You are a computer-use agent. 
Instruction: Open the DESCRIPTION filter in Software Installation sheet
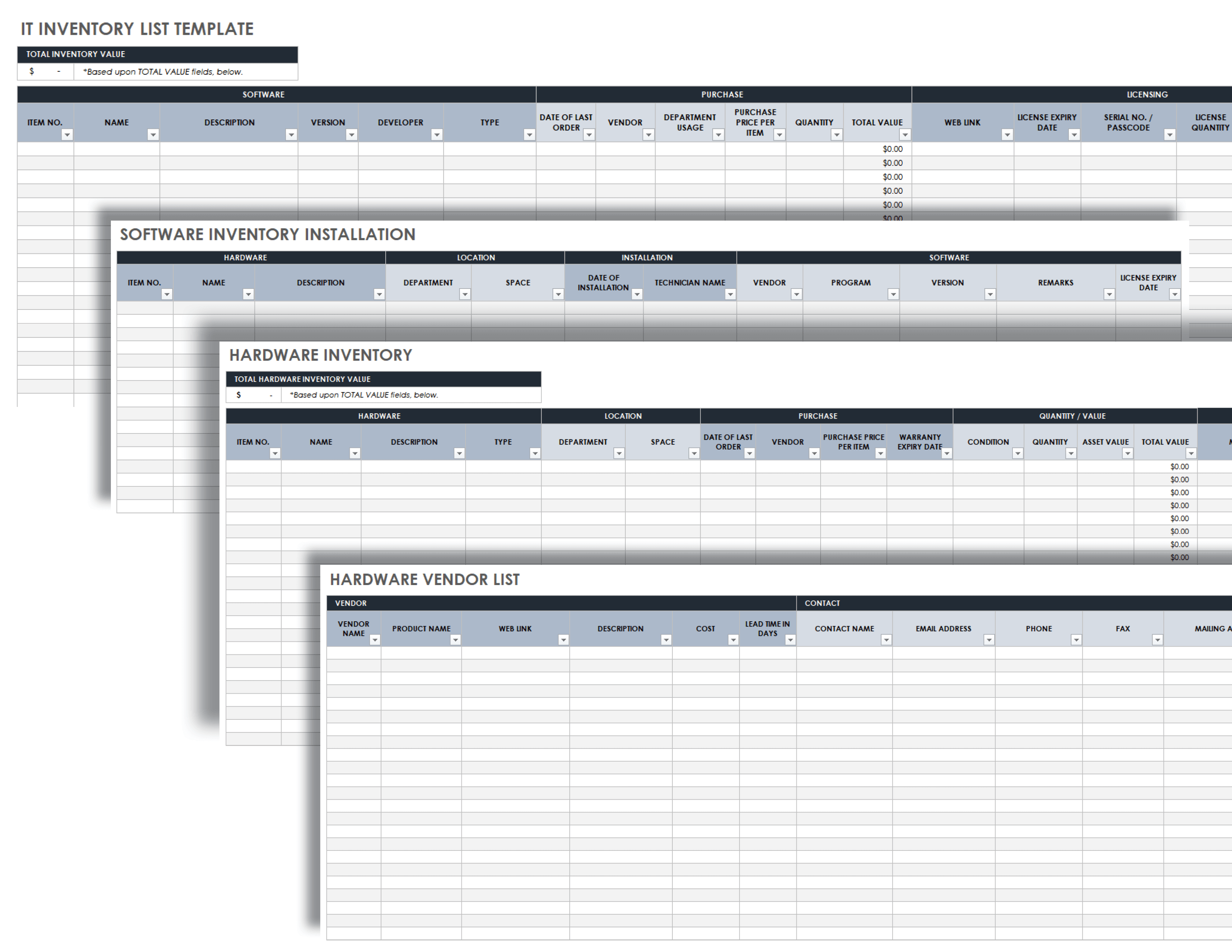pos(379,295)
